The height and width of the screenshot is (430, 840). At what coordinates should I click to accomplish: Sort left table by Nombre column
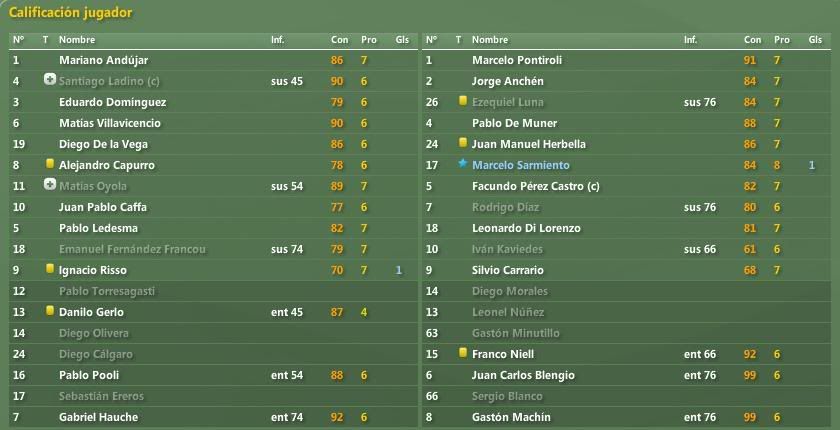77,40
